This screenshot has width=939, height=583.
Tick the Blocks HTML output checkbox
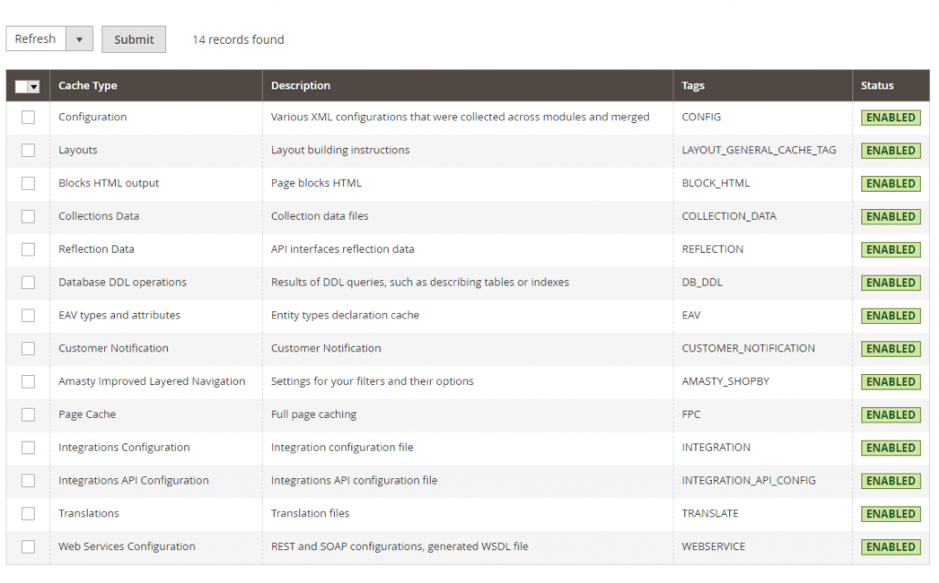point(28,183)
